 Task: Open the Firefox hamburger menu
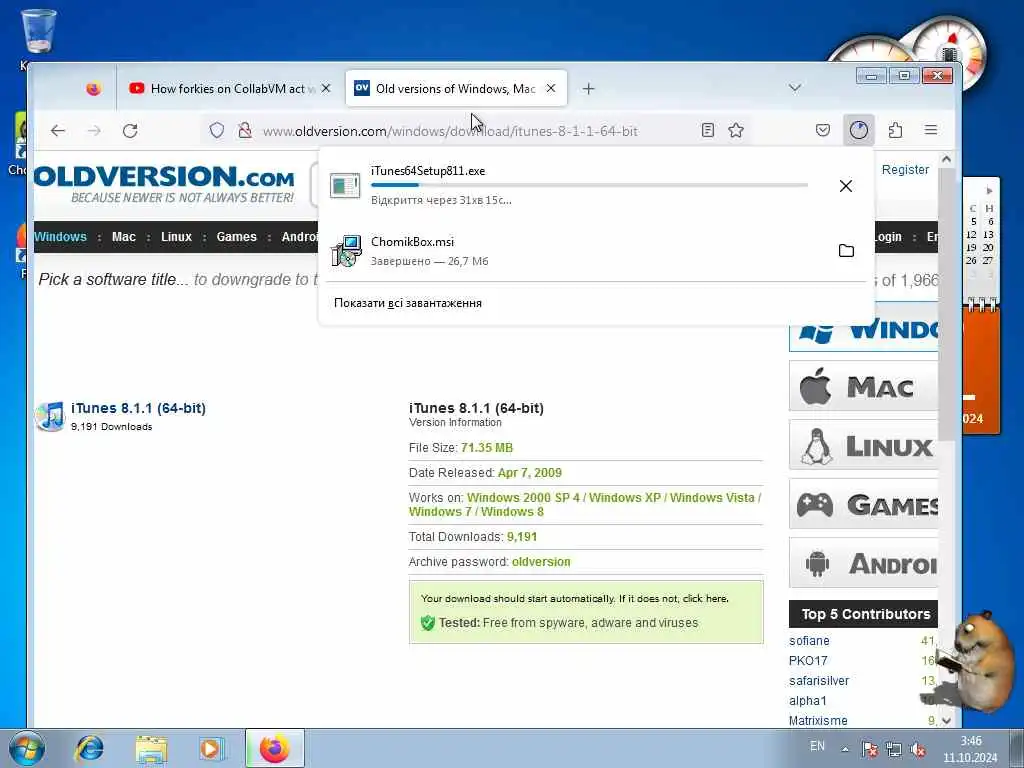[x=931, y=130]
